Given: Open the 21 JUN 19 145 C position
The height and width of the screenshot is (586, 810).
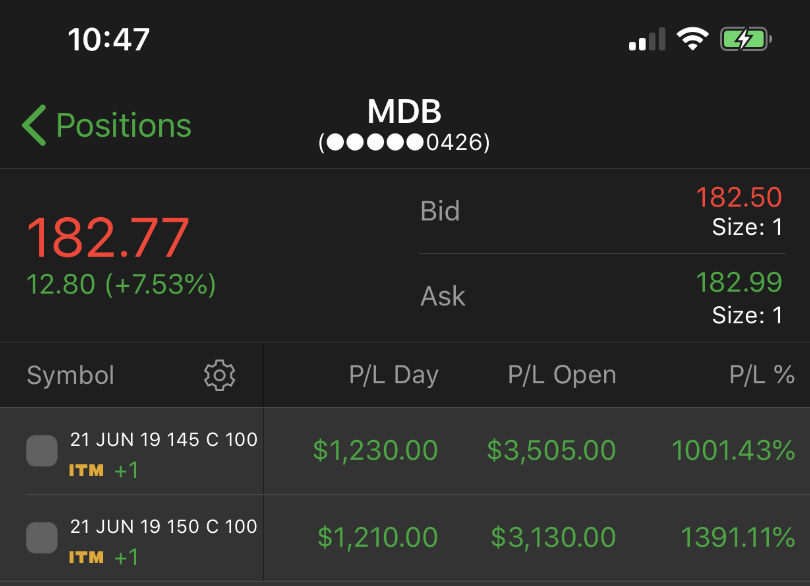Looking at the screenshot, I should pyautogui.click(x=163, y=440).
